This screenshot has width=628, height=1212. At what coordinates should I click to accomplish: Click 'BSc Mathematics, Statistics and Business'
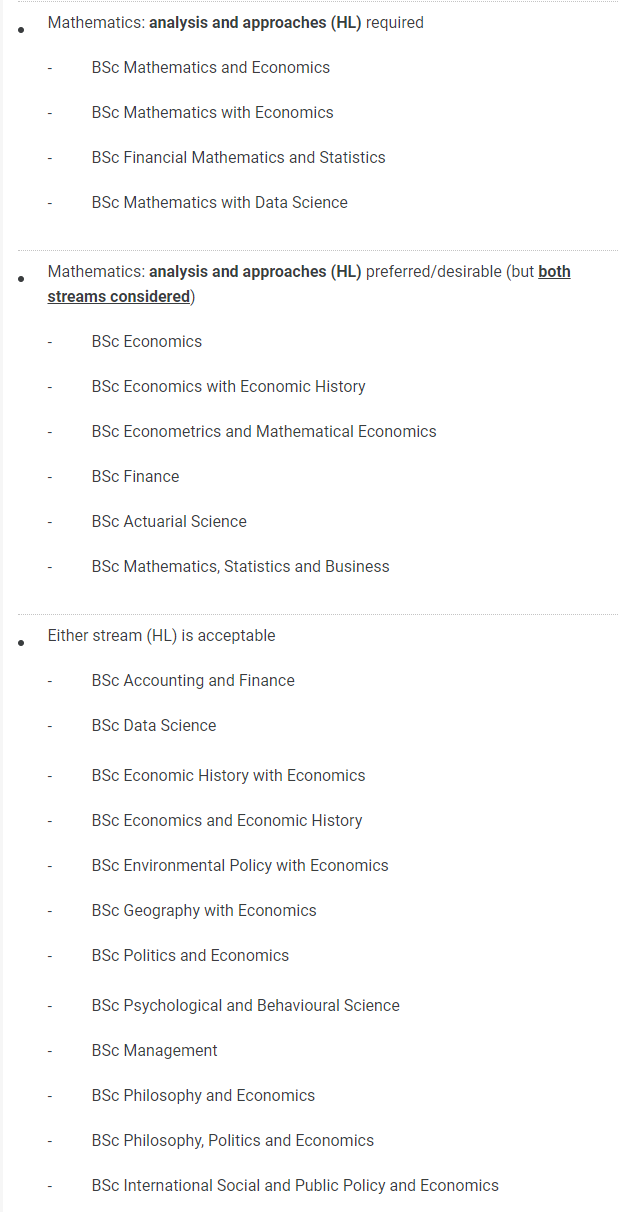click(241, 567)
